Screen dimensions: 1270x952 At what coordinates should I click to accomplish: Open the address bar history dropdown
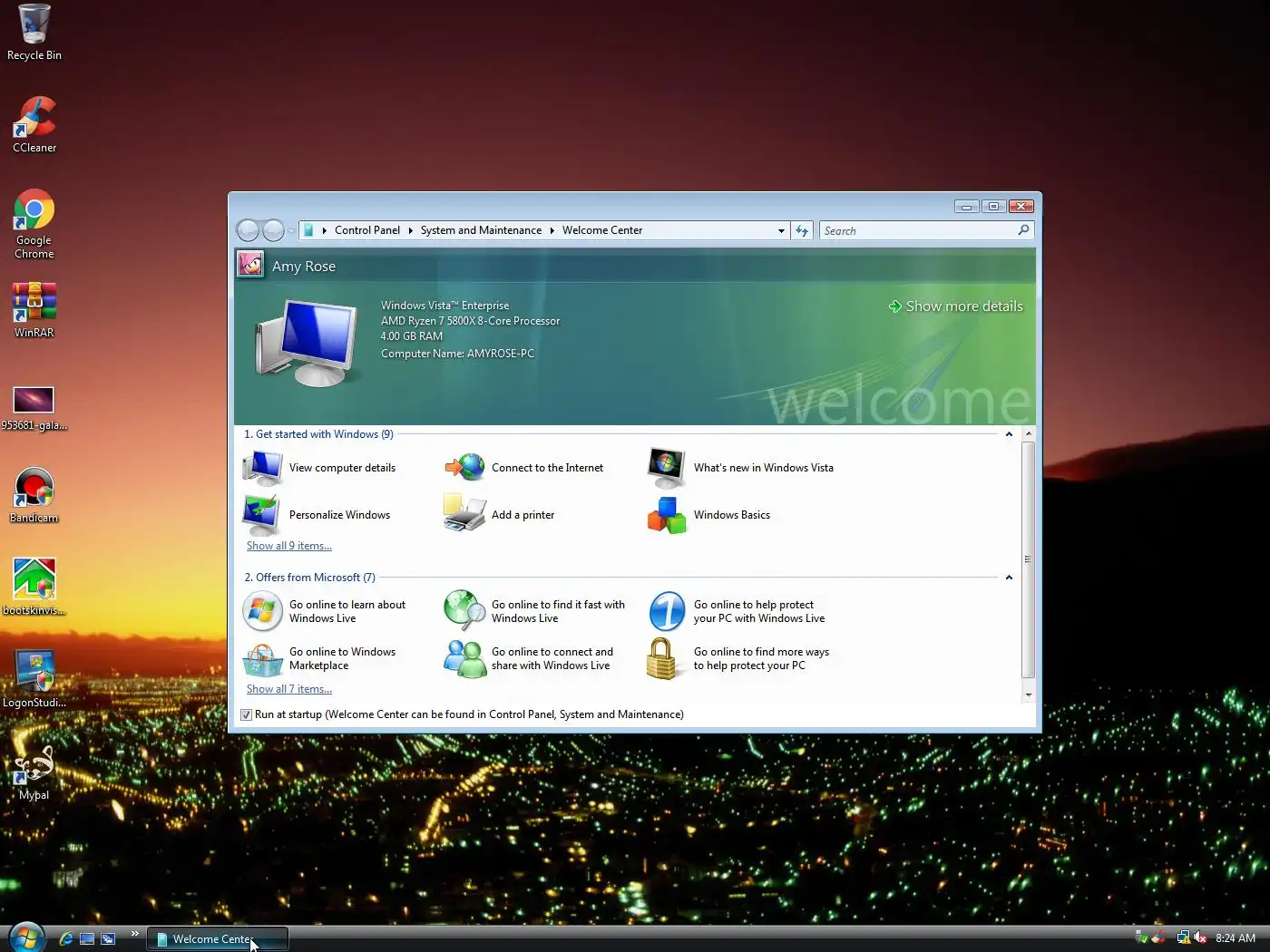coord(781,230)
